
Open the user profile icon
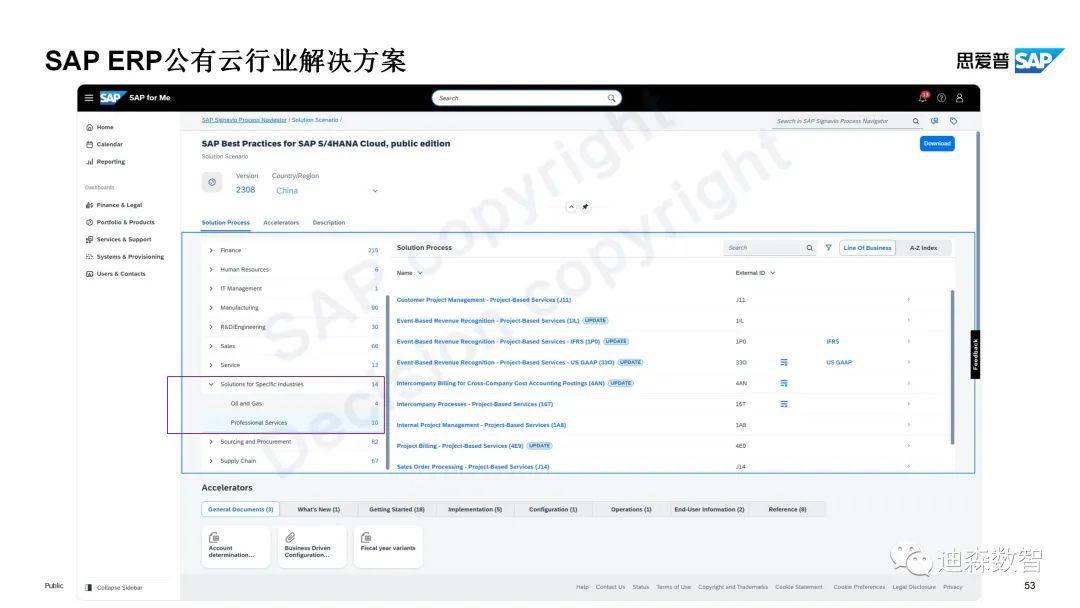958,98
